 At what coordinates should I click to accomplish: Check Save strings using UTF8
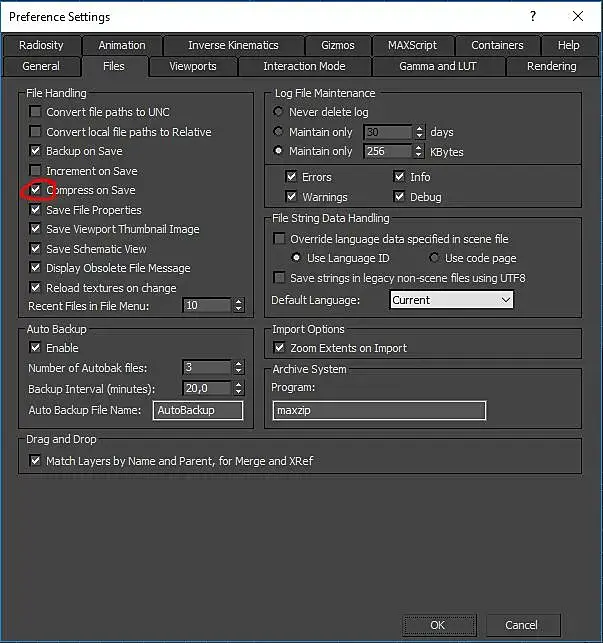[x=279, y=278]
